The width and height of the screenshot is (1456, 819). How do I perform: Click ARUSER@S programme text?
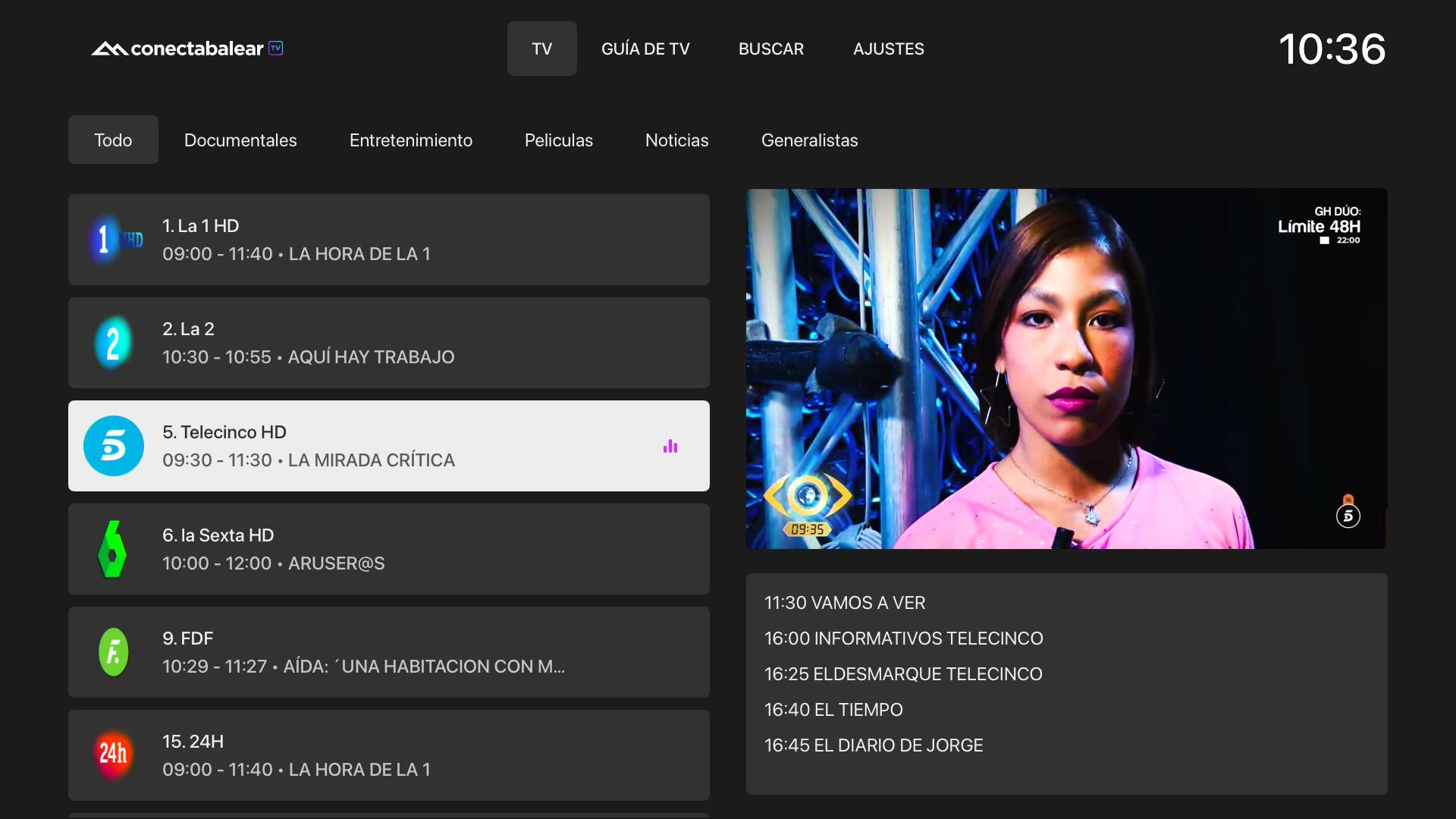tap(337, 563)
